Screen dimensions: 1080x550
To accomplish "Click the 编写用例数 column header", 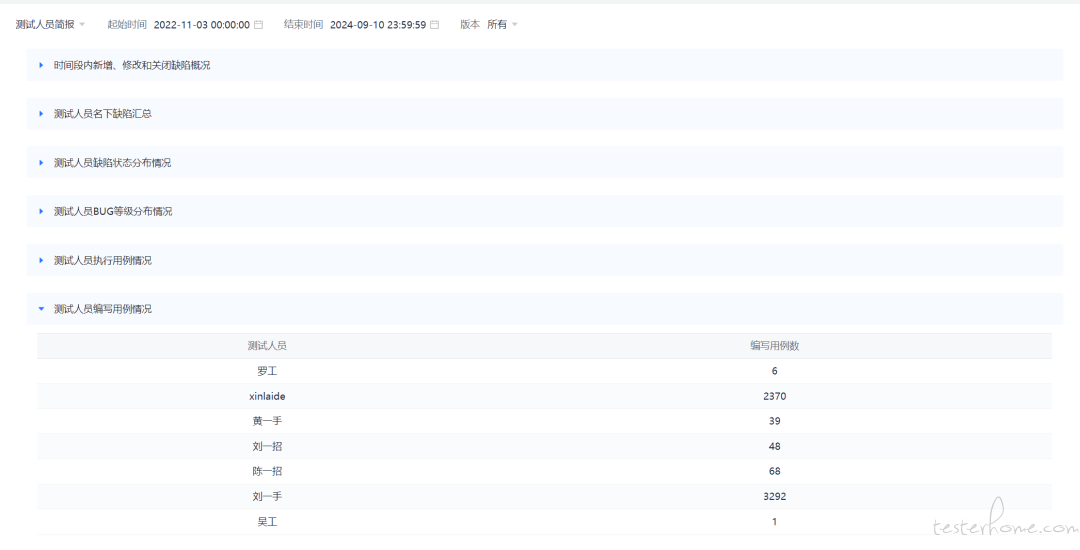I will coord(774,346).
